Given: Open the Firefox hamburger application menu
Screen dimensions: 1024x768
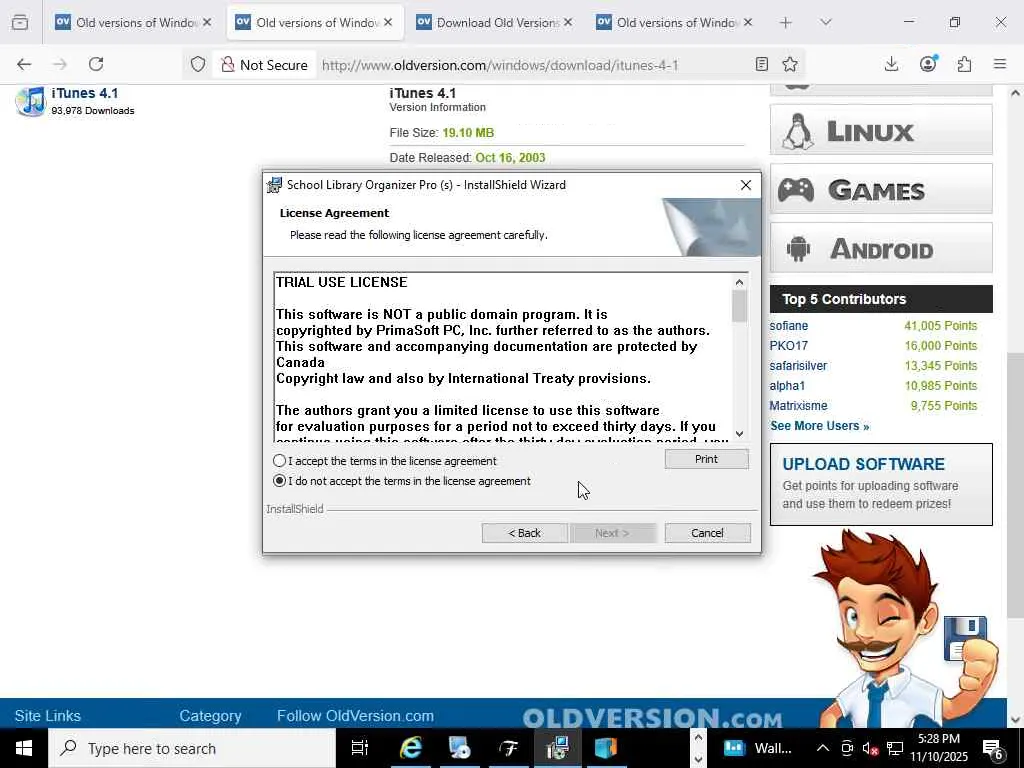Looking at the screenshot, I should (1000, 64).
